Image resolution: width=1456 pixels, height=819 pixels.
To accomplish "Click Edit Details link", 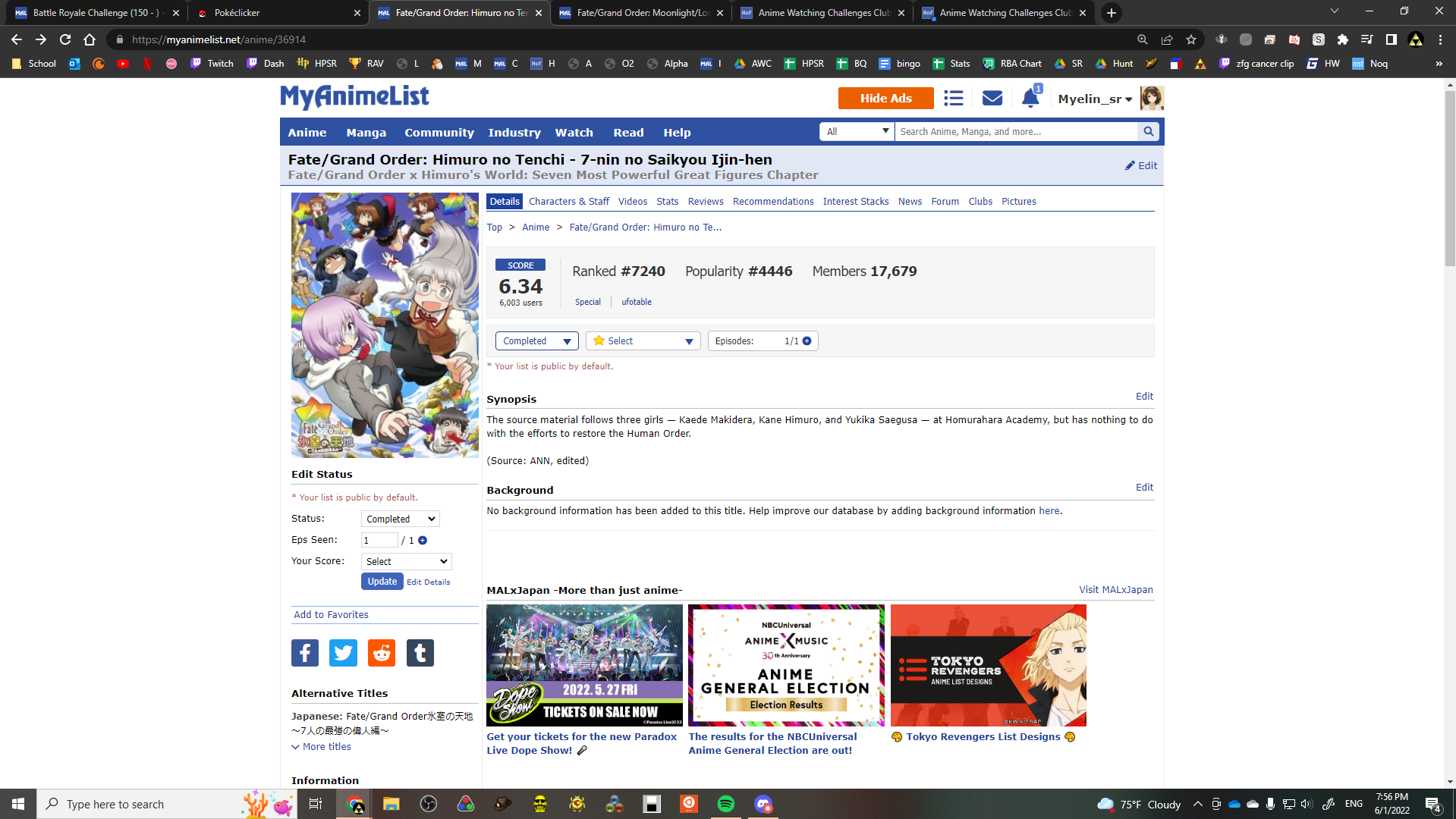I will pos(429,582).
